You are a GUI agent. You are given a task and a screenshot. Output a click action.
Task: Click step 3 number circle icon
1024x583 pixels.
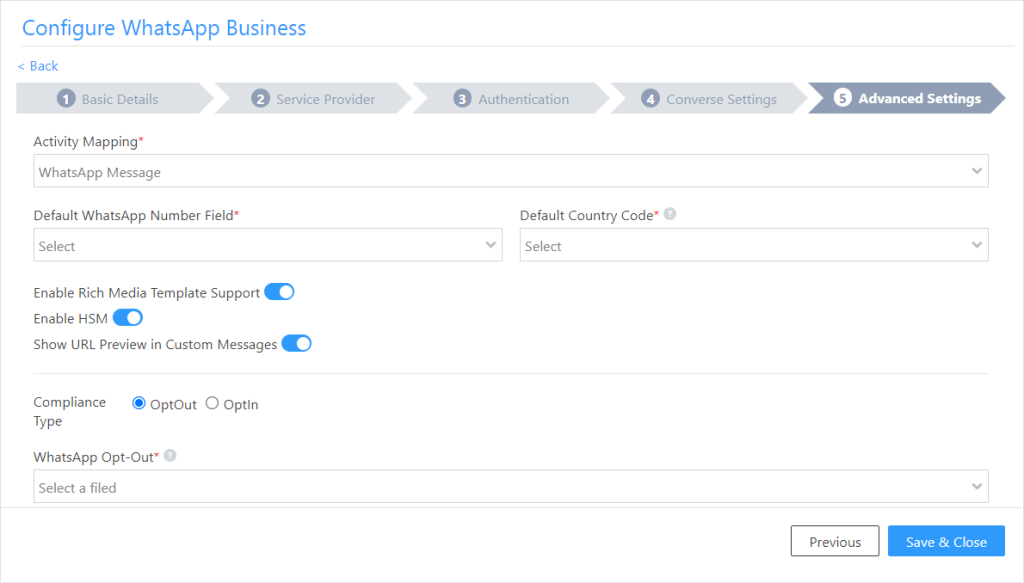point(462,99)
